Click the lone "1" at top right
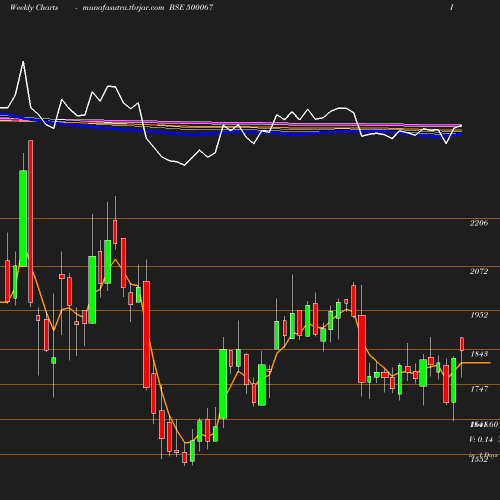Image resolution: width=500 pixels, height=500 pixels. 452,7
